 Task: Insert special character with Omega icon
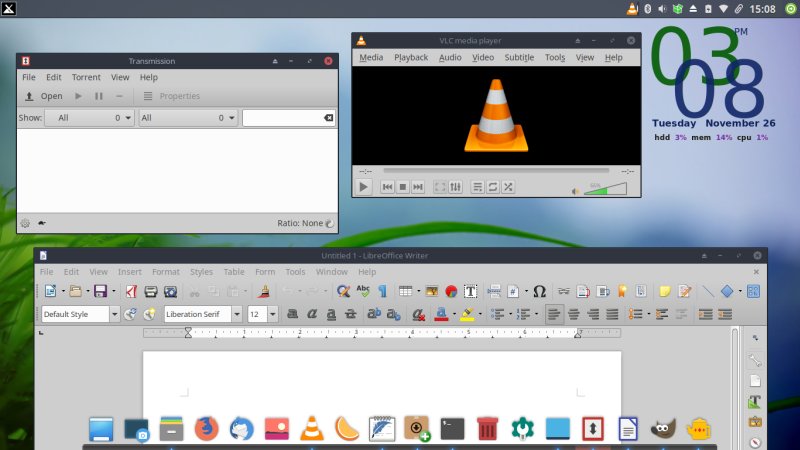tap(539, 291)
